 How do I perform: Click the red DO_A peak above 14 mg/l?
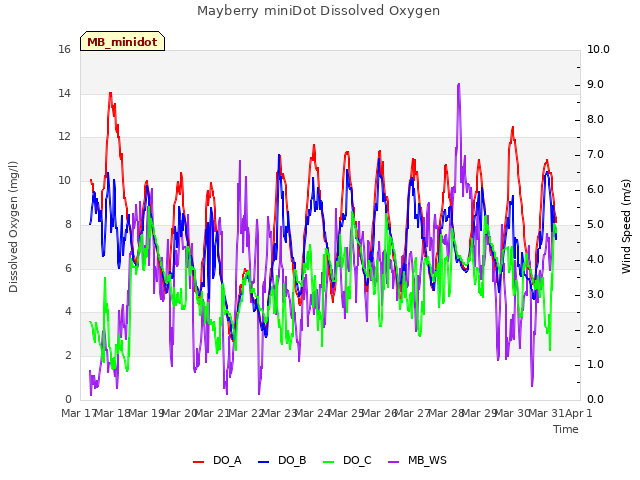[x=110, y=93]
